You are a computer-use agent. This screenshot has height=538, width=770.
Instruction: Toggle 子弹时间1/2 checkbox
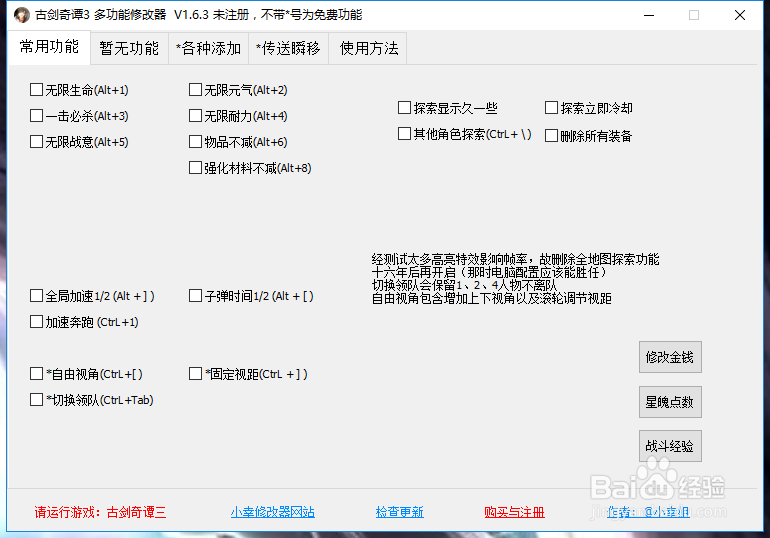point(195,296)
